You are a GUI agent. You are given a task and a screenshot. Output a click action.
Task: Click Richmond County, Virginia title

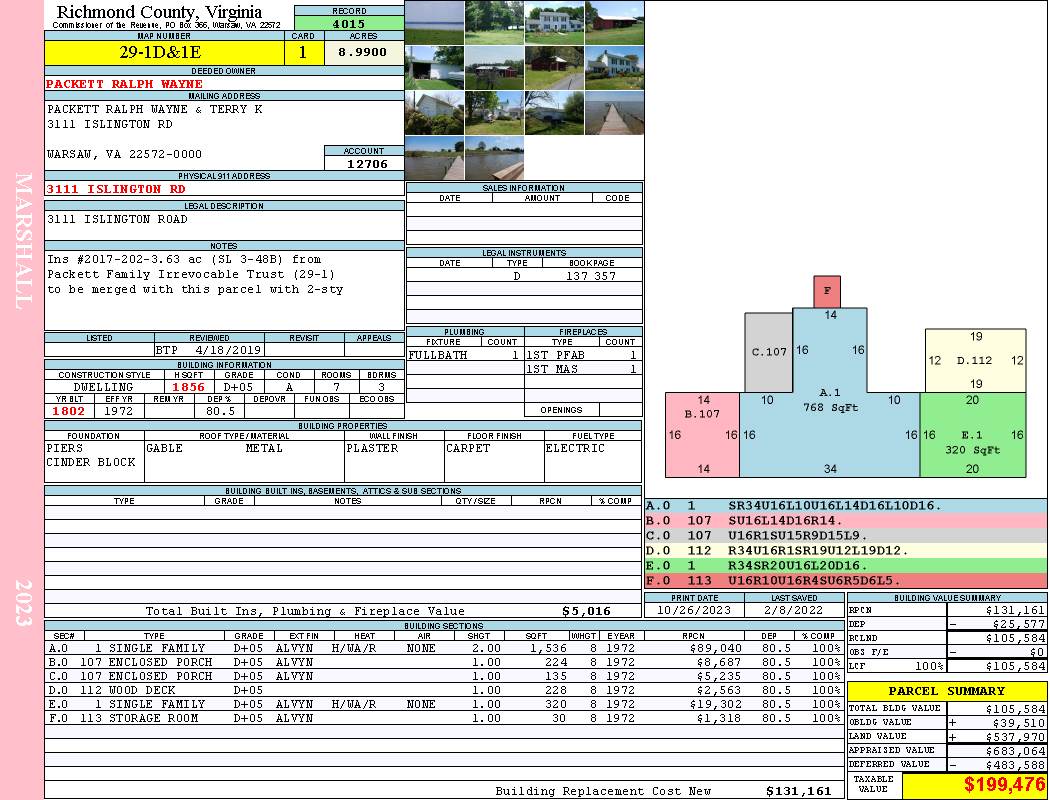coord(159,11)
